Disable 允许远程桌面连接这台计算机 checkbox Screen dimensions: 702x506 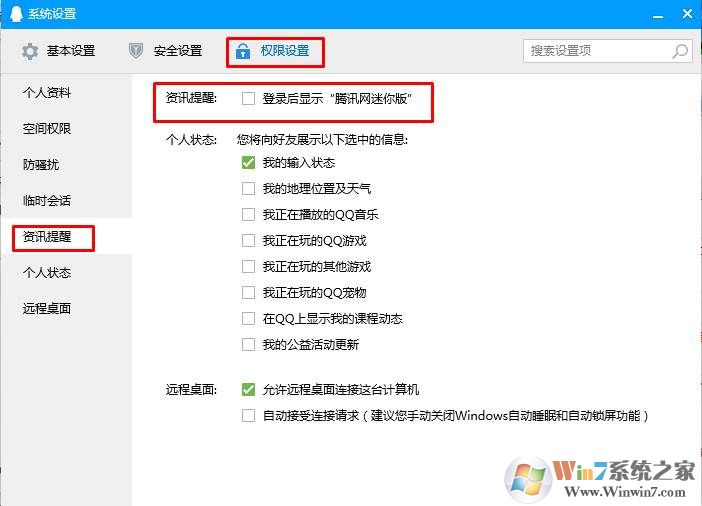(248, 389)
